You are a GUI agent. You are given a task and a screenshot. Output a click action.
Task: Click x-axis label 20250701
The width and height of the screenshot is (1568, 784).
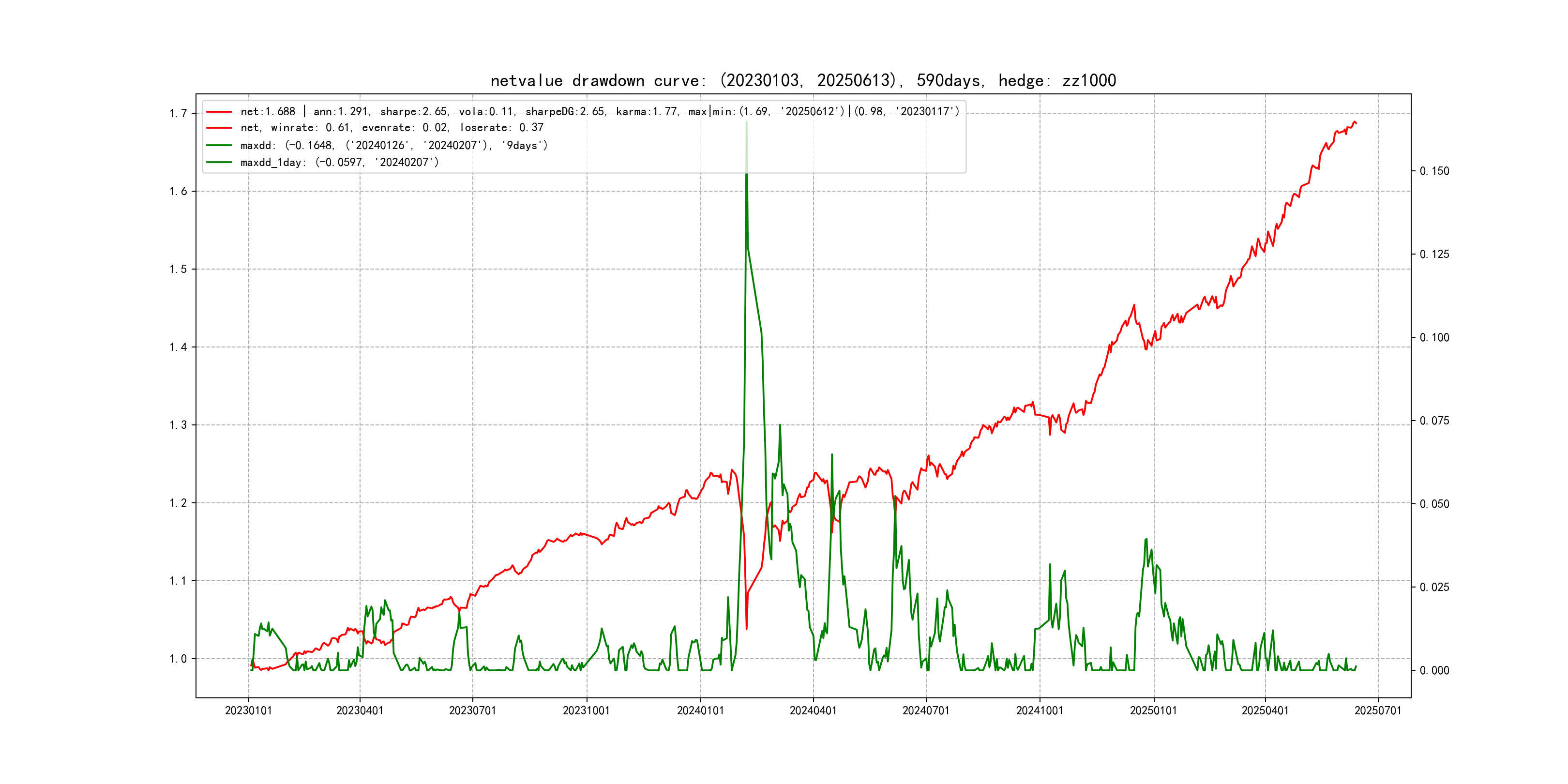click(x=1377, y=711)
